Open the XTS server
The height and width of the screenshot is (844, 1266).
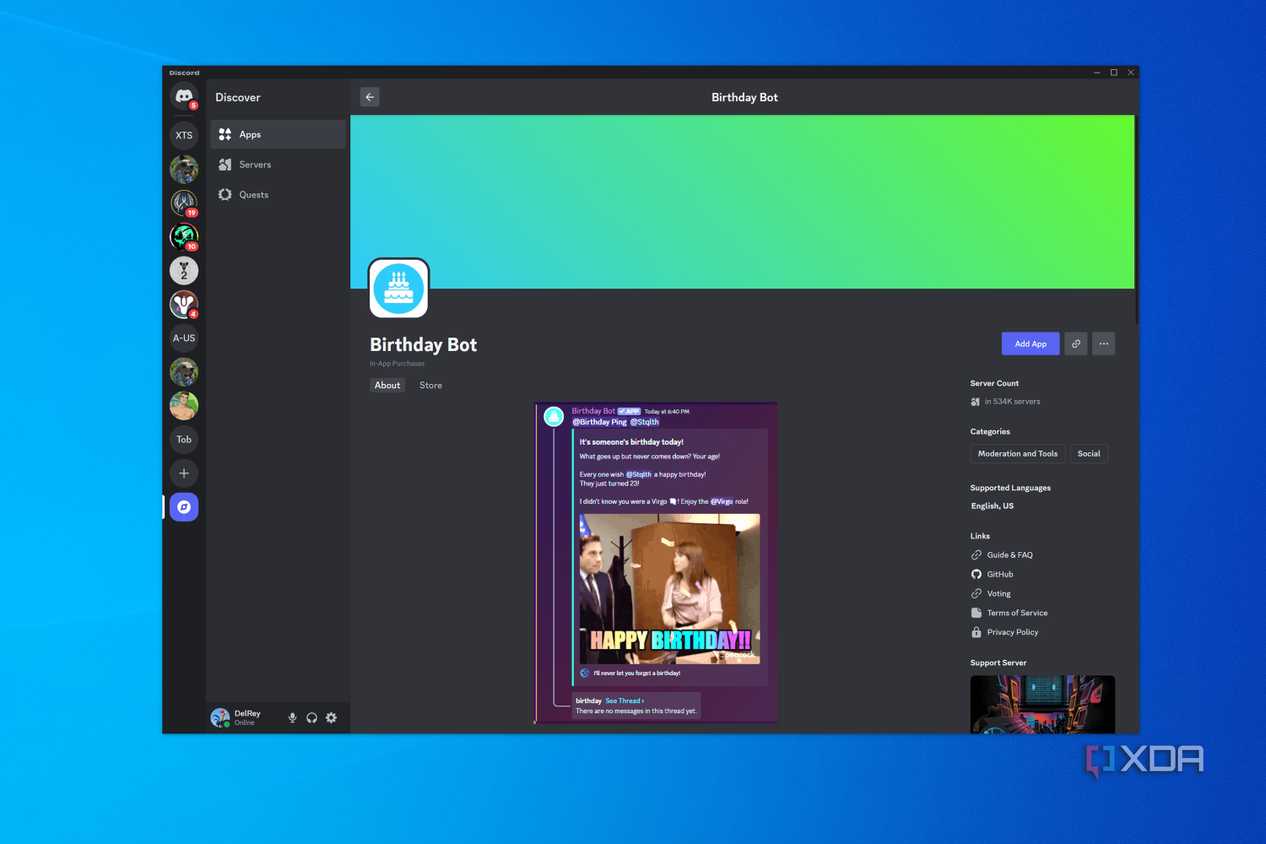[184, 135]
